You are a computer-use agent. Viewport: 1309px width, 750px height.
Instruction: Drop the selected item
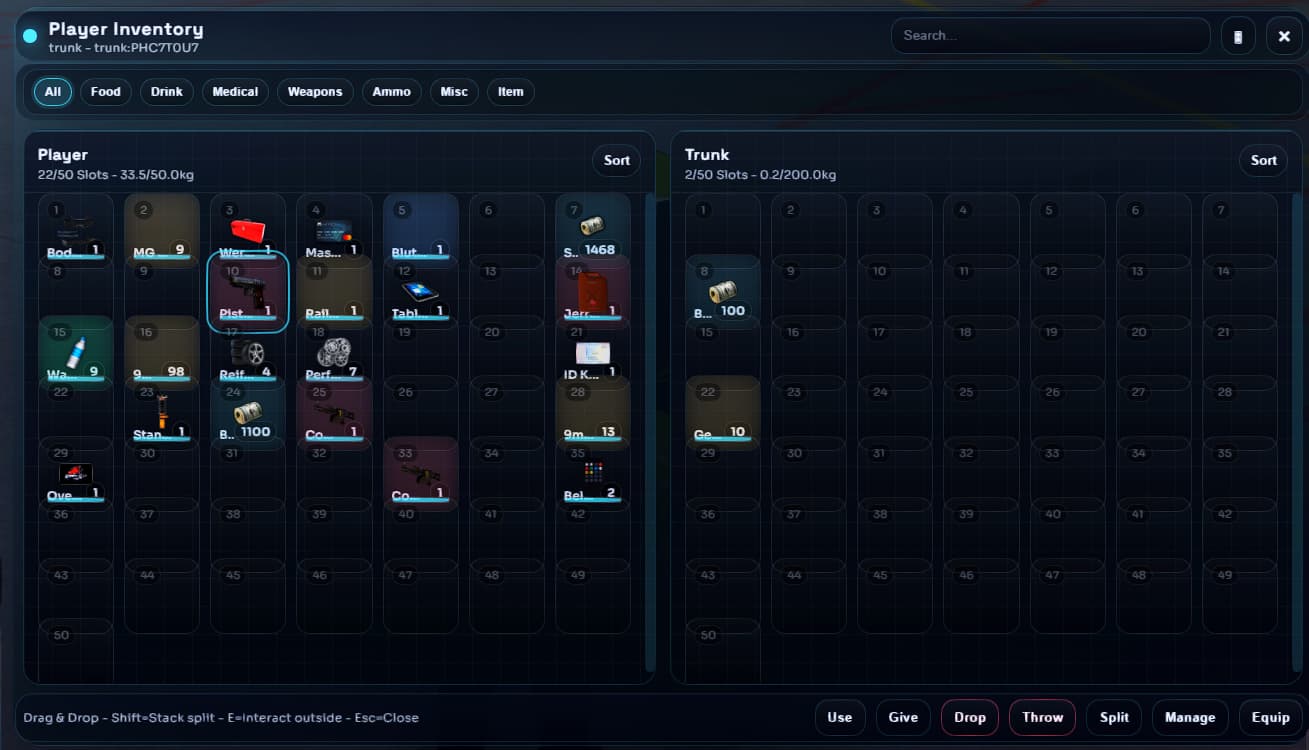coord(970,717)
